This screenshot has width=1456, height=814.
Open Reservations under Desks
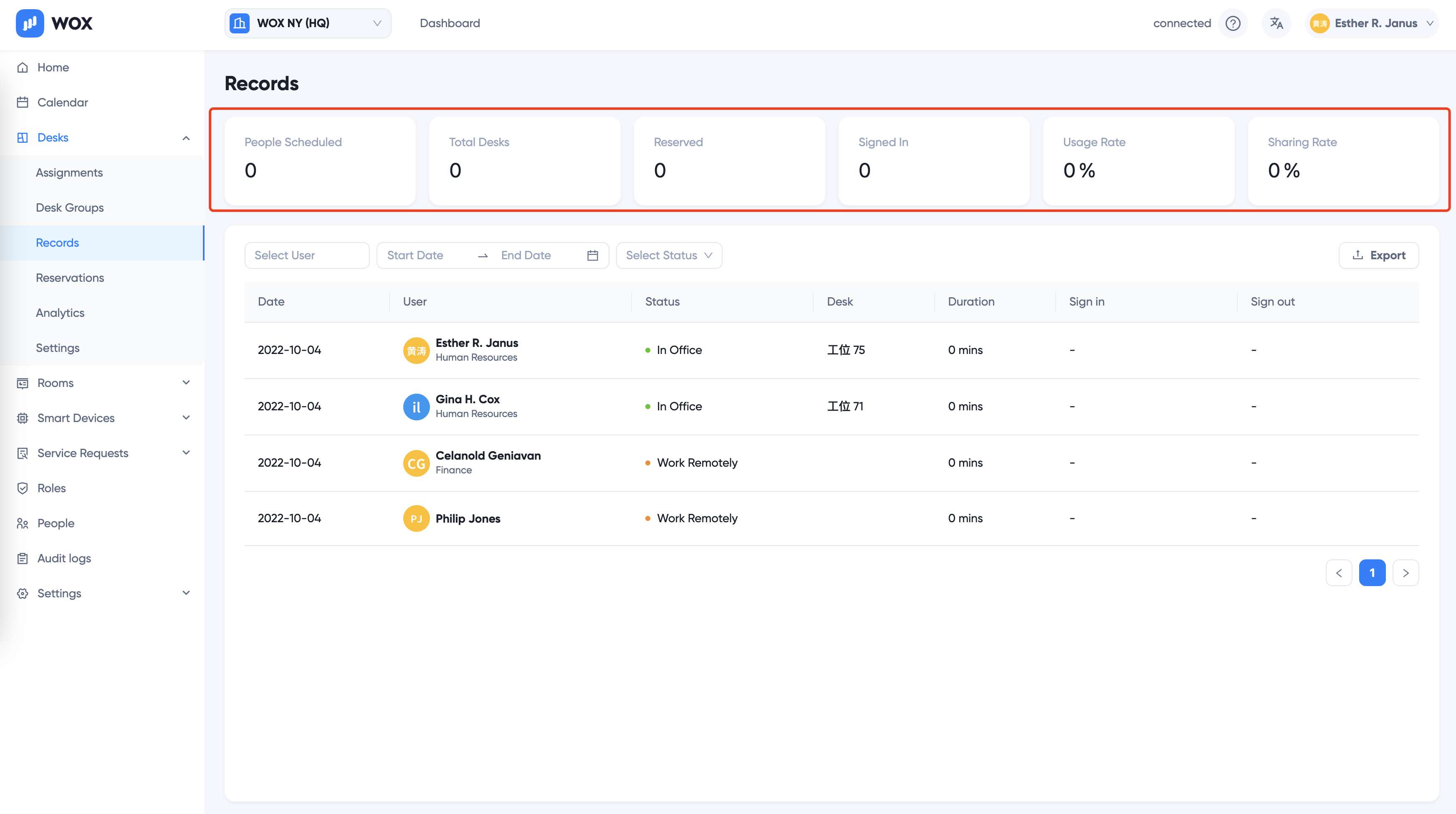point(70,278)
